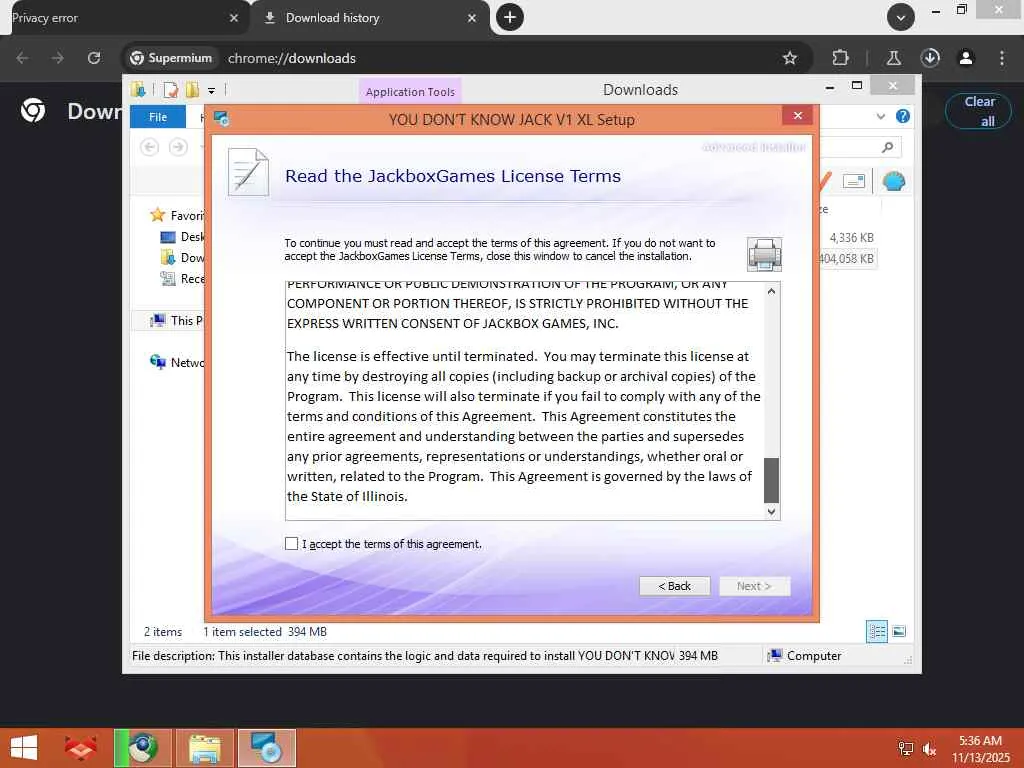The width and height of the screenshot is (1024, 768).
Task: Click the Properties quick access icon
Action: coord(171,89)
